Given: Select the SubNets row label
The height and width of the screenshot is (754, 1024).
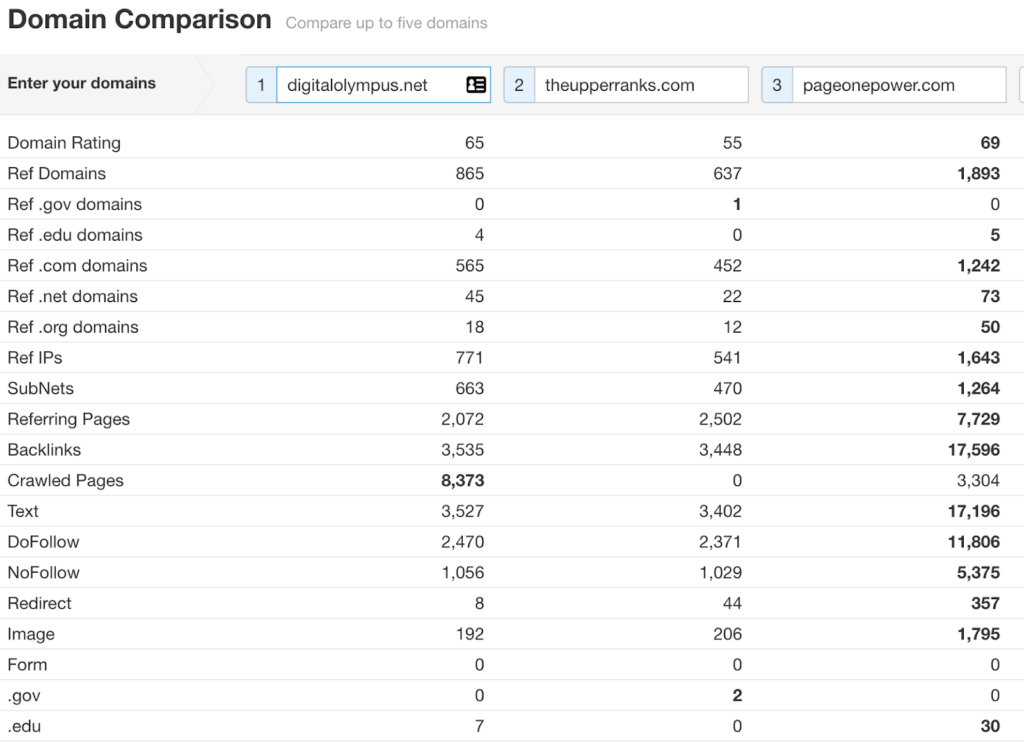Looking at the screenshot, I should point(40,388).
